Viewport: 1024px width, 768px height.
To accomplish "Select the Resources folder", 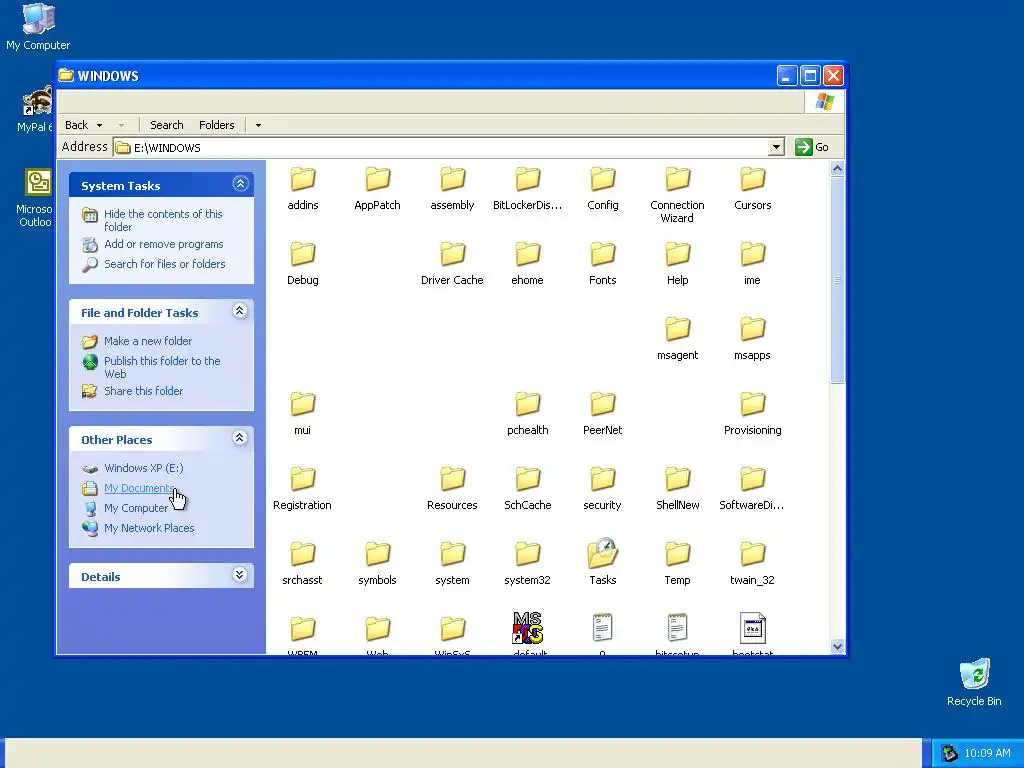I will point(452,489).
